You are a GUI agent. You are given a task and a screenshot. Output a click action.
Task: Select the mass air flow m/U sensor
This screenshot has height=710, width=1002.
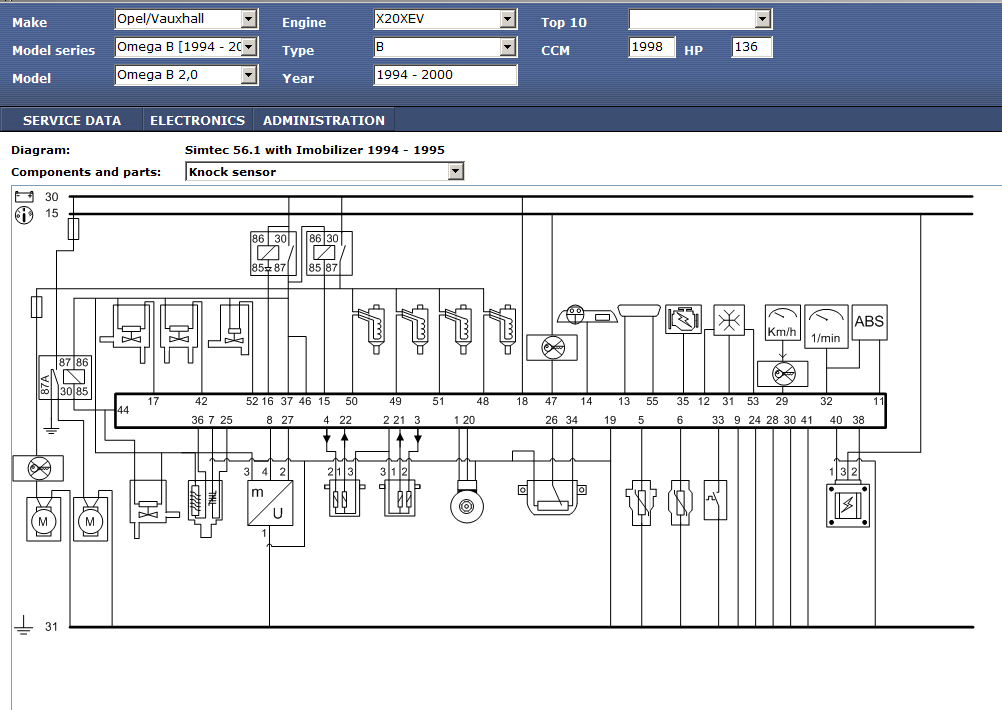pyautogui.click(x=270, y=503)
